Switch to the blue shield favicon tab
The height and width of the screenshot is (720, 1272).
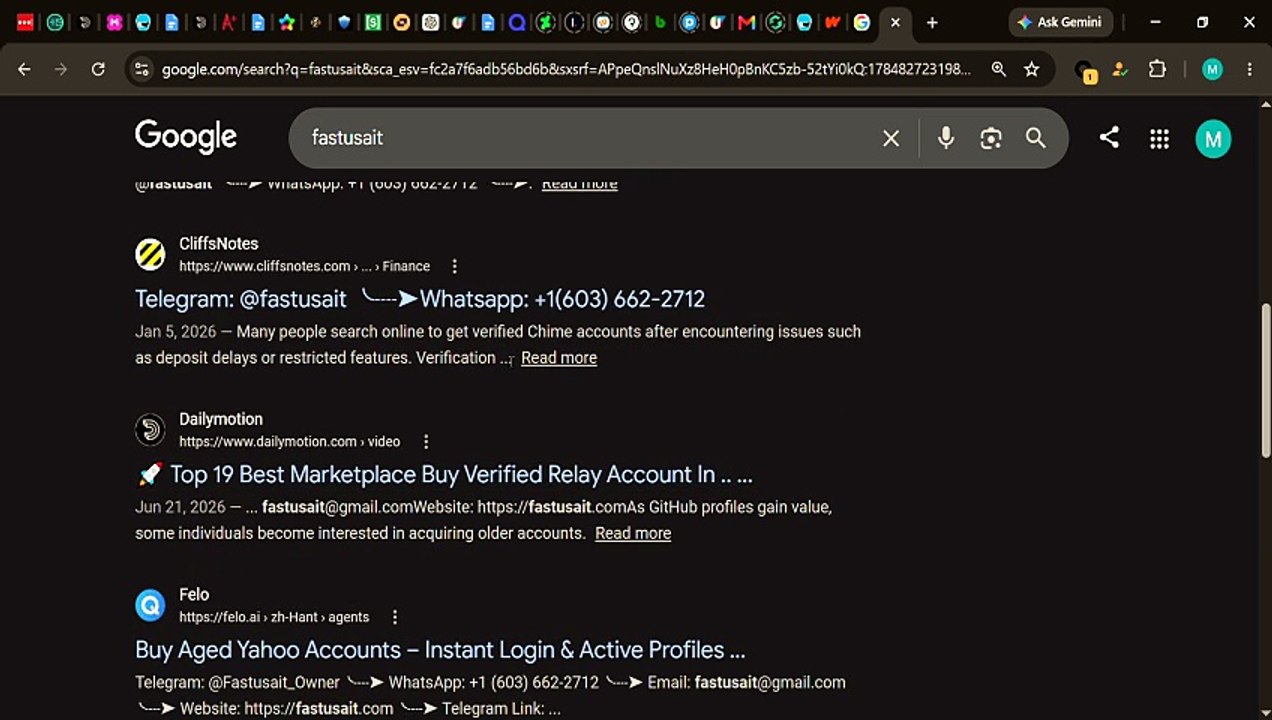pyautogui.click(x=345, y=22)
